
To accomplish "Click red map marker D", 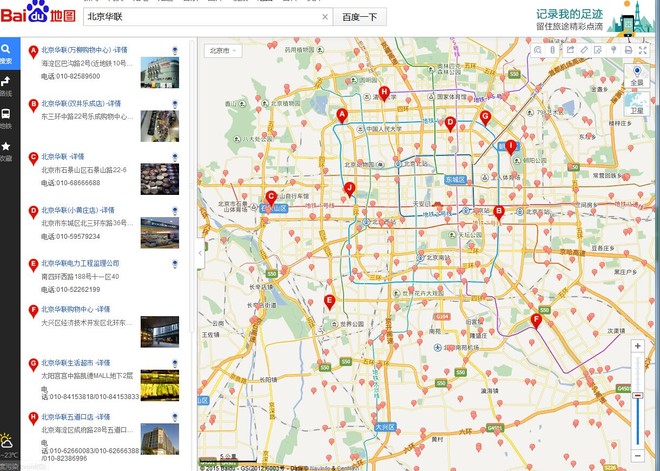I will (x=450, y=123).
